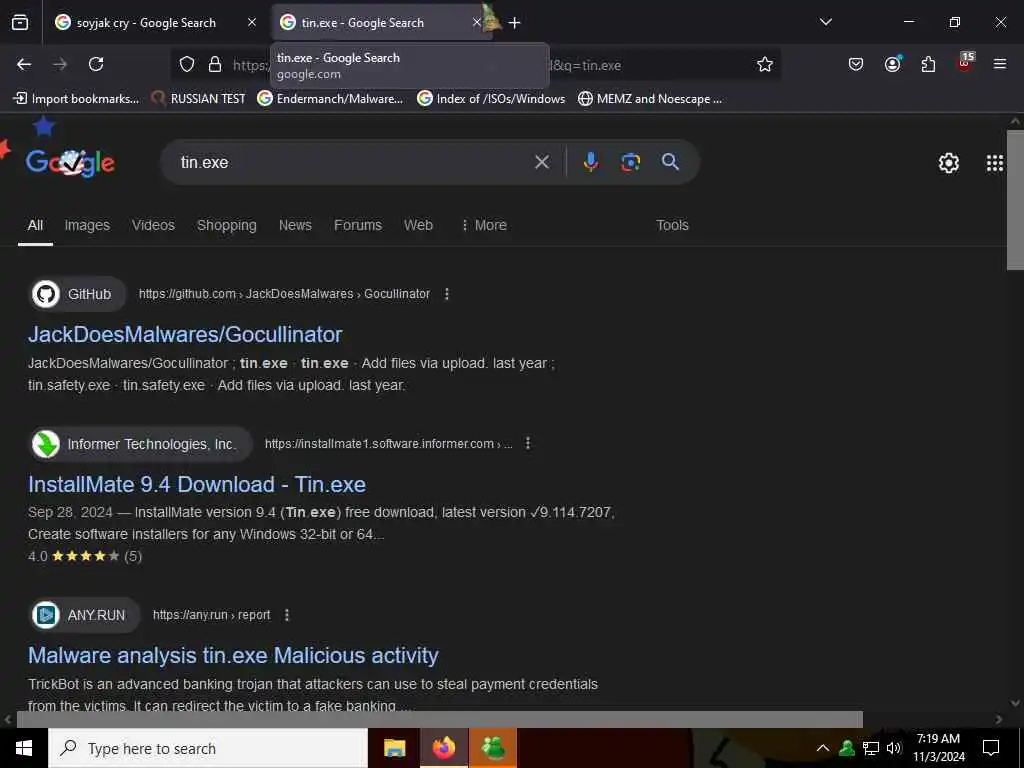
Task: Open the extensions puzzle icon
Action: [x=928, y=64]
